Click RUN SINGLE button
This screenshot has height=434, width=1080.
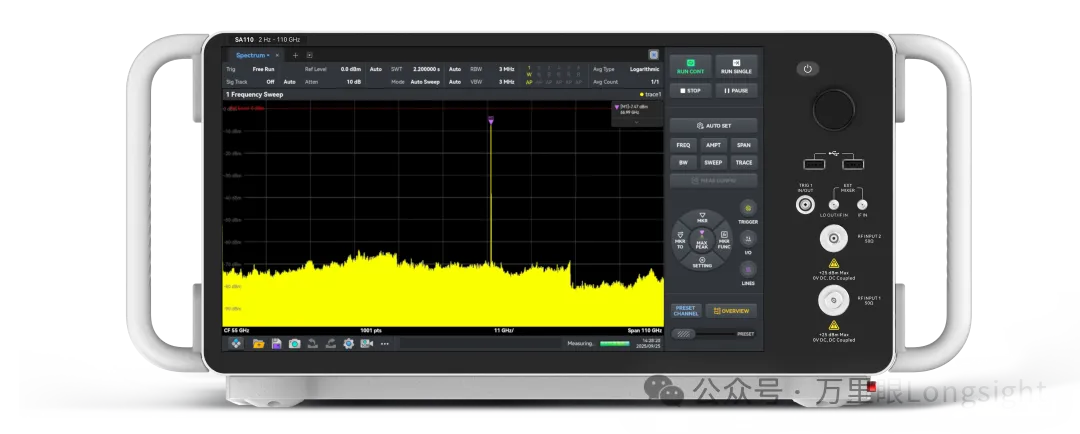[x=736, y=66]
